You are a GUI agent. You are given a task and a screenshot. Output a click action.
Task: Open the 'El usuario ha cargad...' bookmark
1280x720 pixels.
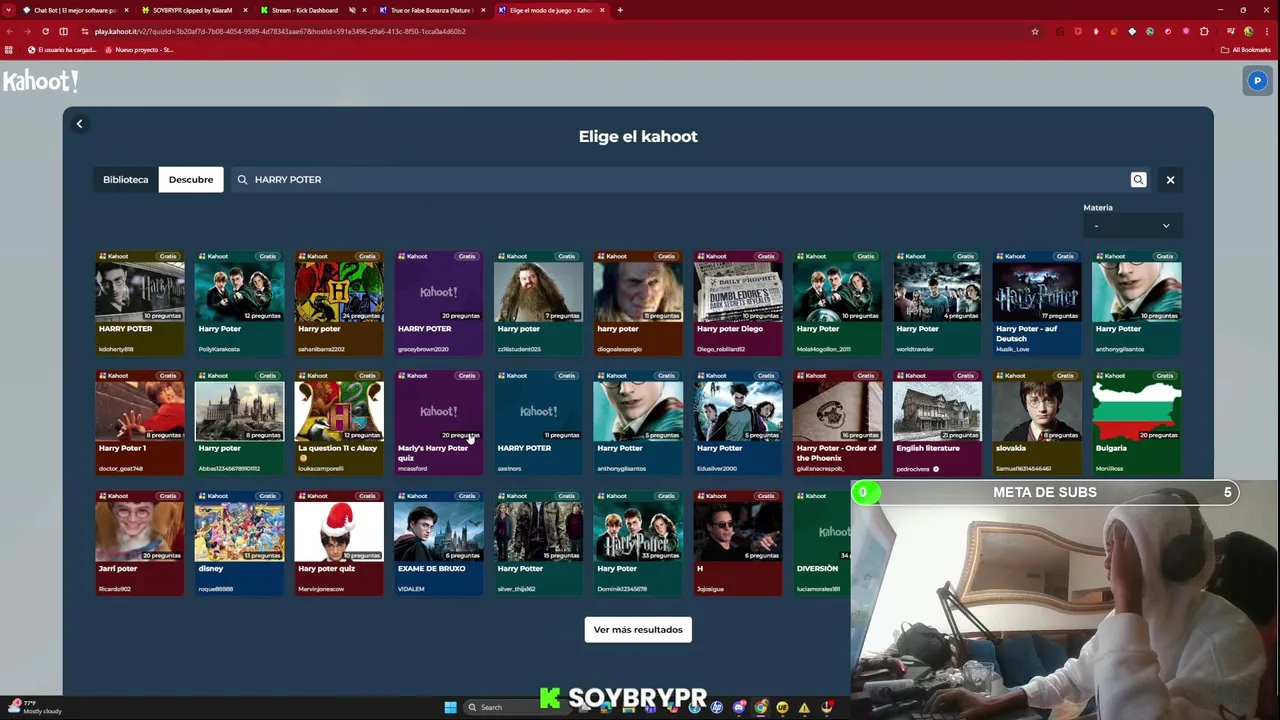click(62, 50)
